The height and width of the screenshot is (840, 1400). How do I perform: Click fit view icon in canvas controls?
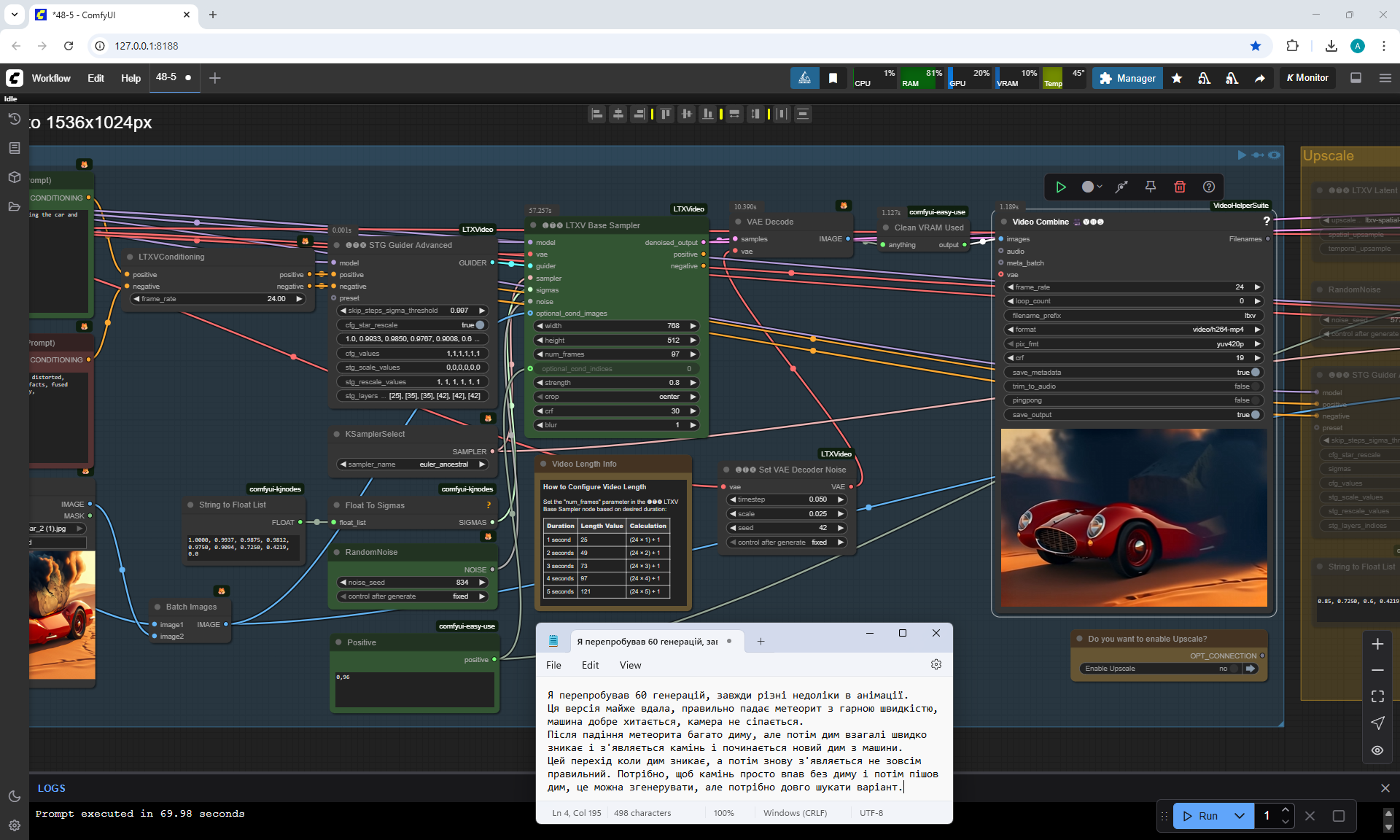[1377, 697]
